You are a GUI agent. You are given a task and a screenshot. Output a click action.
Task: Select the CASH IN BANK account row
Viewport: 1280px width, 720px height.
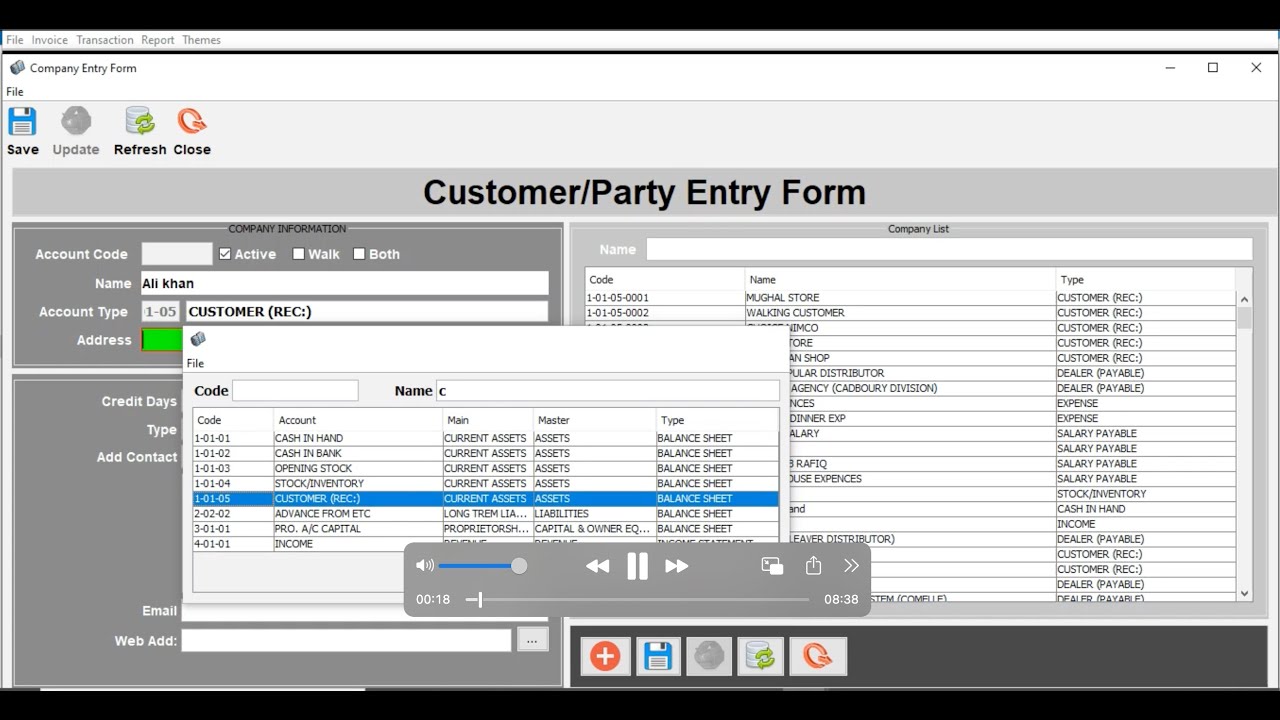[485, 453]
